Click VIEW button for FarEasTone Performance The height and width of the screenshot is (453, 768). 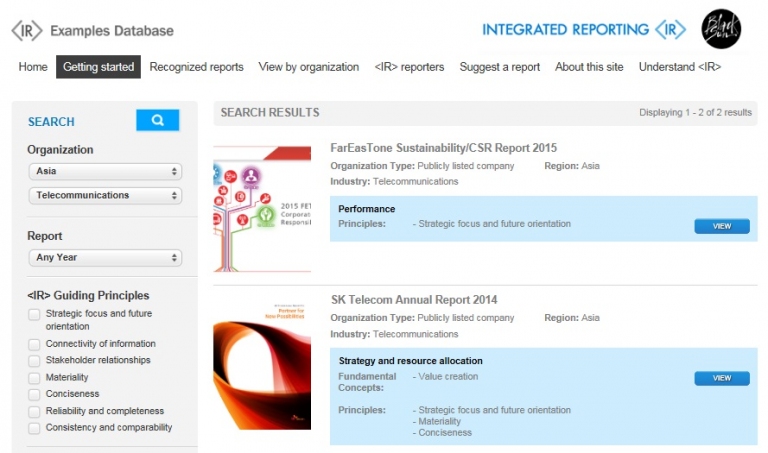722,226
